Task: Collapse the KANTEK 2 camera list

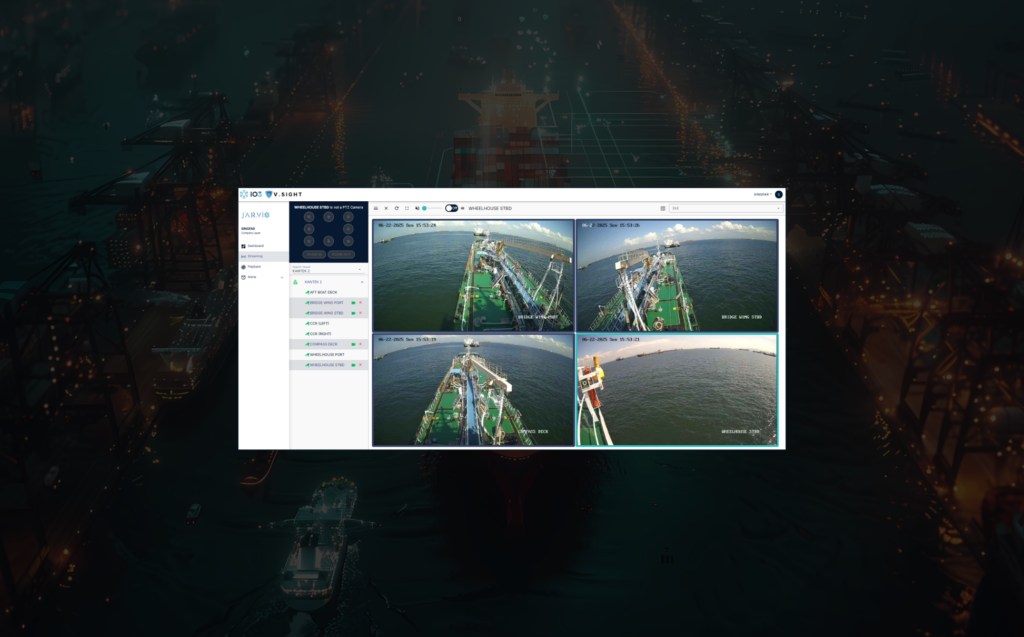Action: pos(360,282)
